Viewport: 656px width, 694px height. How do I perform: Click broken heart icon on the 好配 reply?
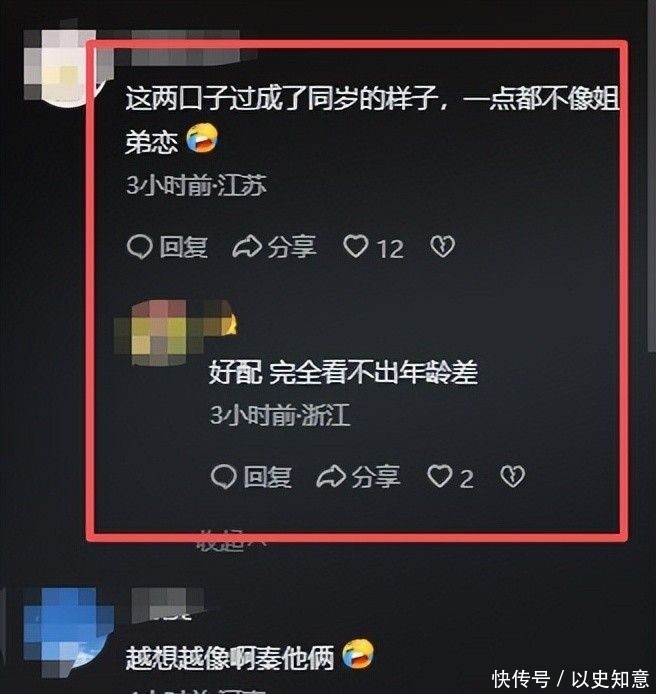513,477
